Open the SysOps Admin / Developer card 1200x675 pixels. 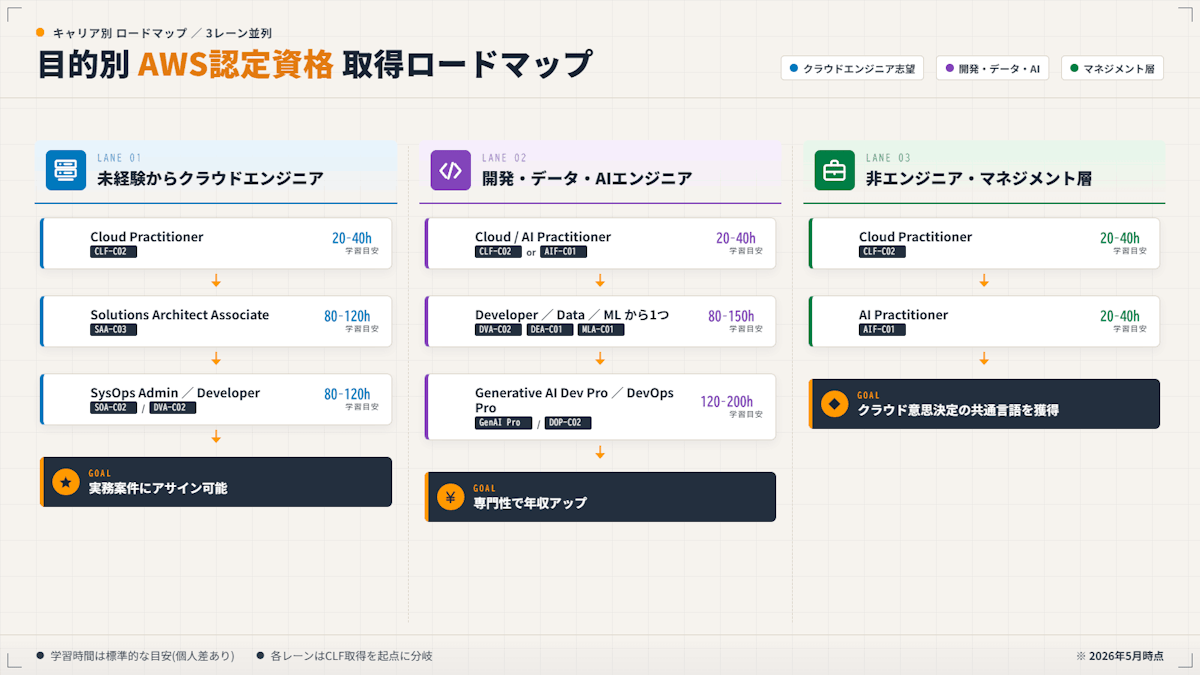click(x=216, y=399)
